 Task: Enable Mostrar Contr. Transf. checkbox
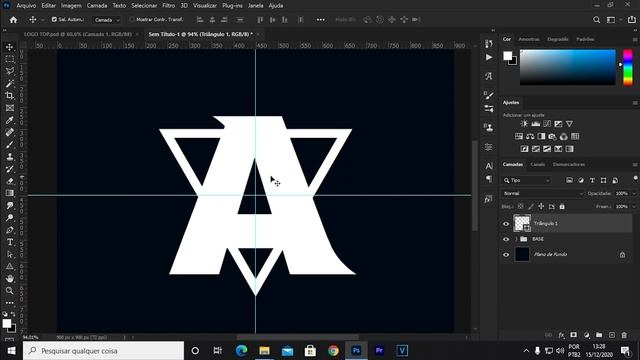(x=131, y=19)
